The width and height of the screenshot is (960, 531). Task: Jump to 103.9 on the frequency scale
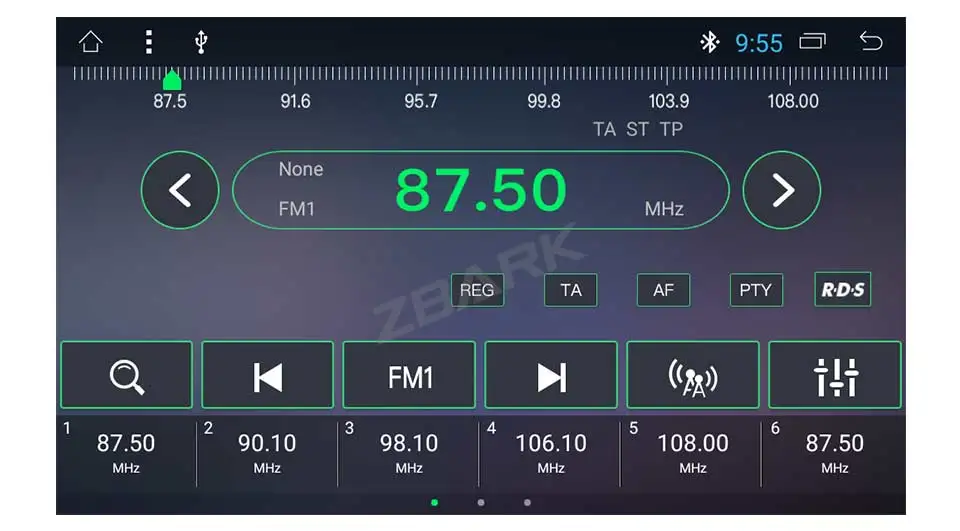[x=669, y=101]
